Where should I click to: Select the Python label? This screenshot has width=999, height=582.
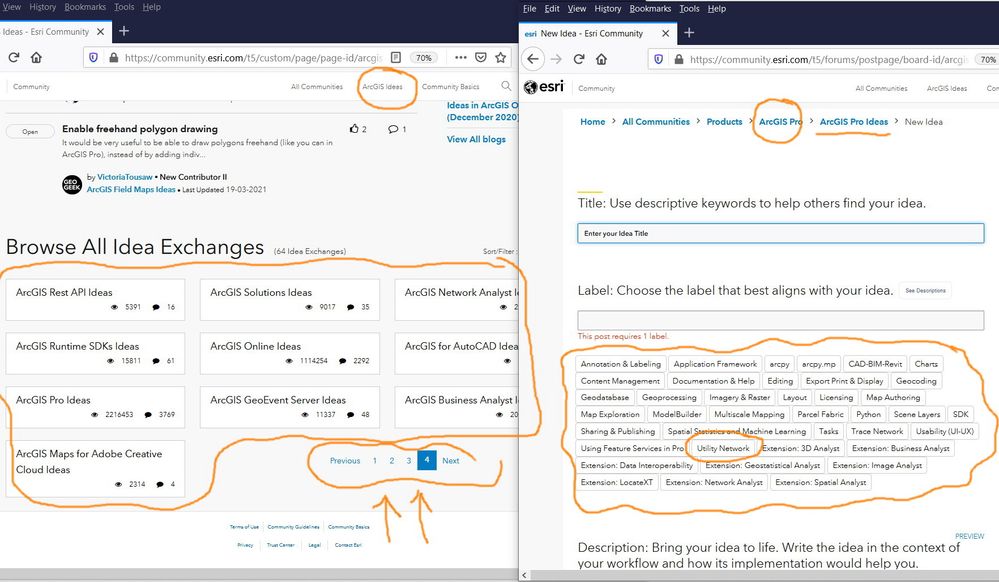(868, 414)
